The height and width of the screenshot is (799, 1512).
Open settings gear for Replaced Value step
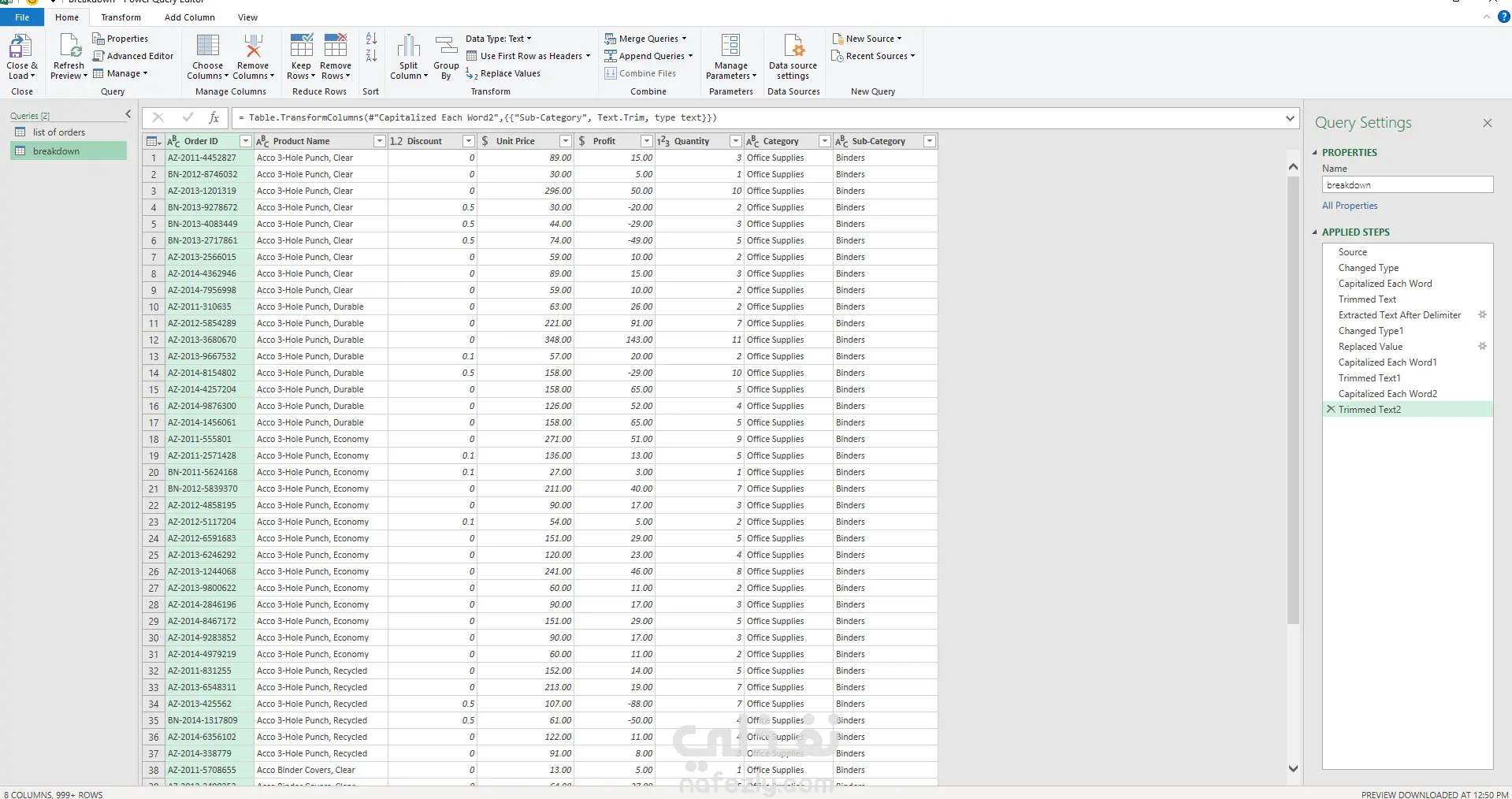(1482, 347)
